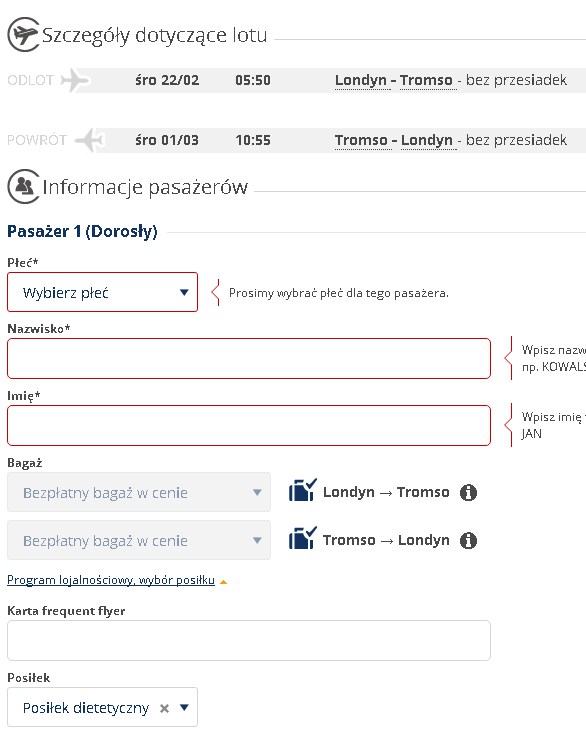The width and height of the screenshot is (586, 739).
Task: Click the Szczegóły dotyczące lotu heading
Action: pyautogui.click(x=155, y=35)
